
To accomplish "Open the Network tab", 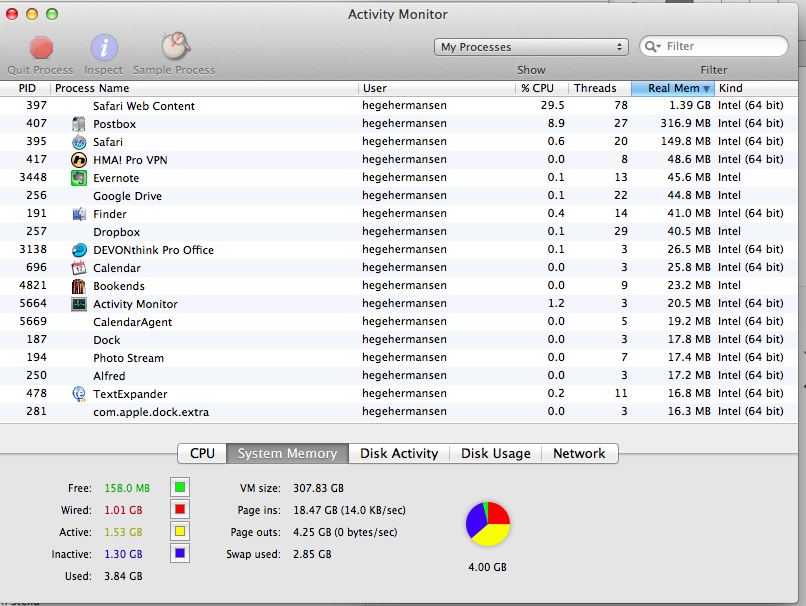I will (x=579, y=453).
